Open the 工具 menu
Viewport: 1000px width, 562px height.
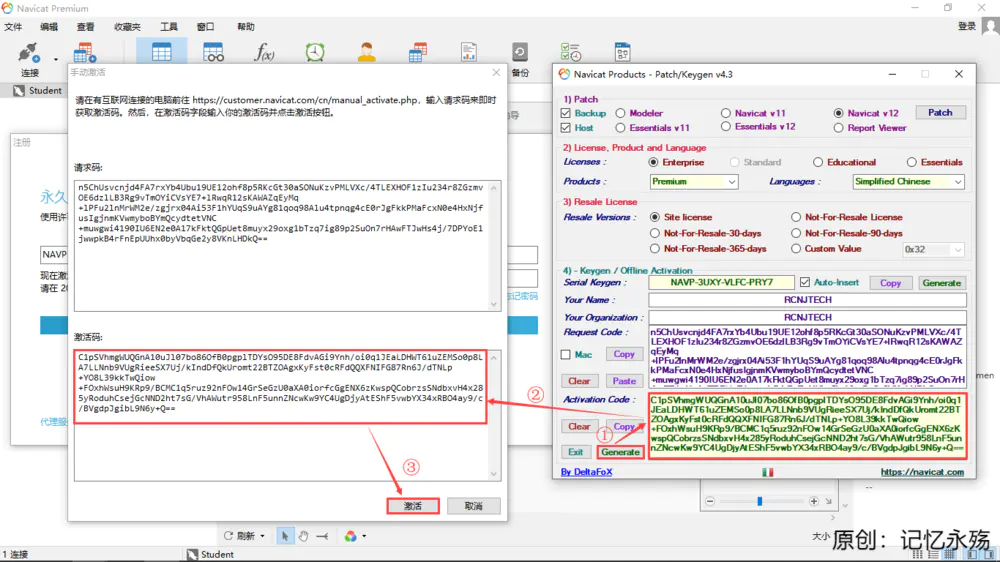point(169,27)
